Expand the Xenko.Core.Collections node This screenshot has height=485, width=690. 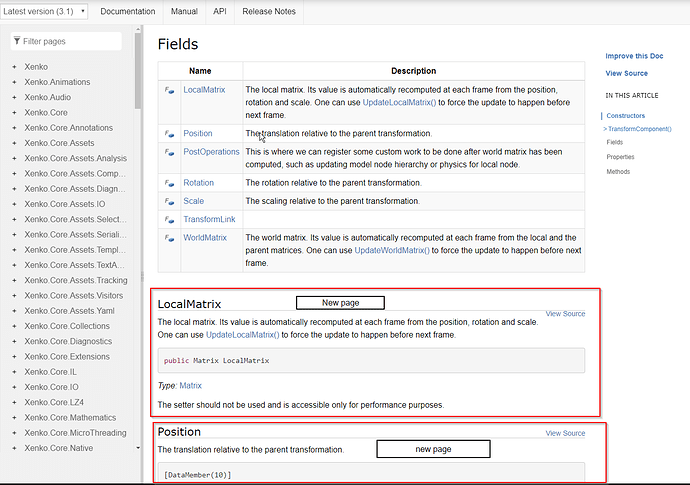pyautogui.click(x=14, y=326)
